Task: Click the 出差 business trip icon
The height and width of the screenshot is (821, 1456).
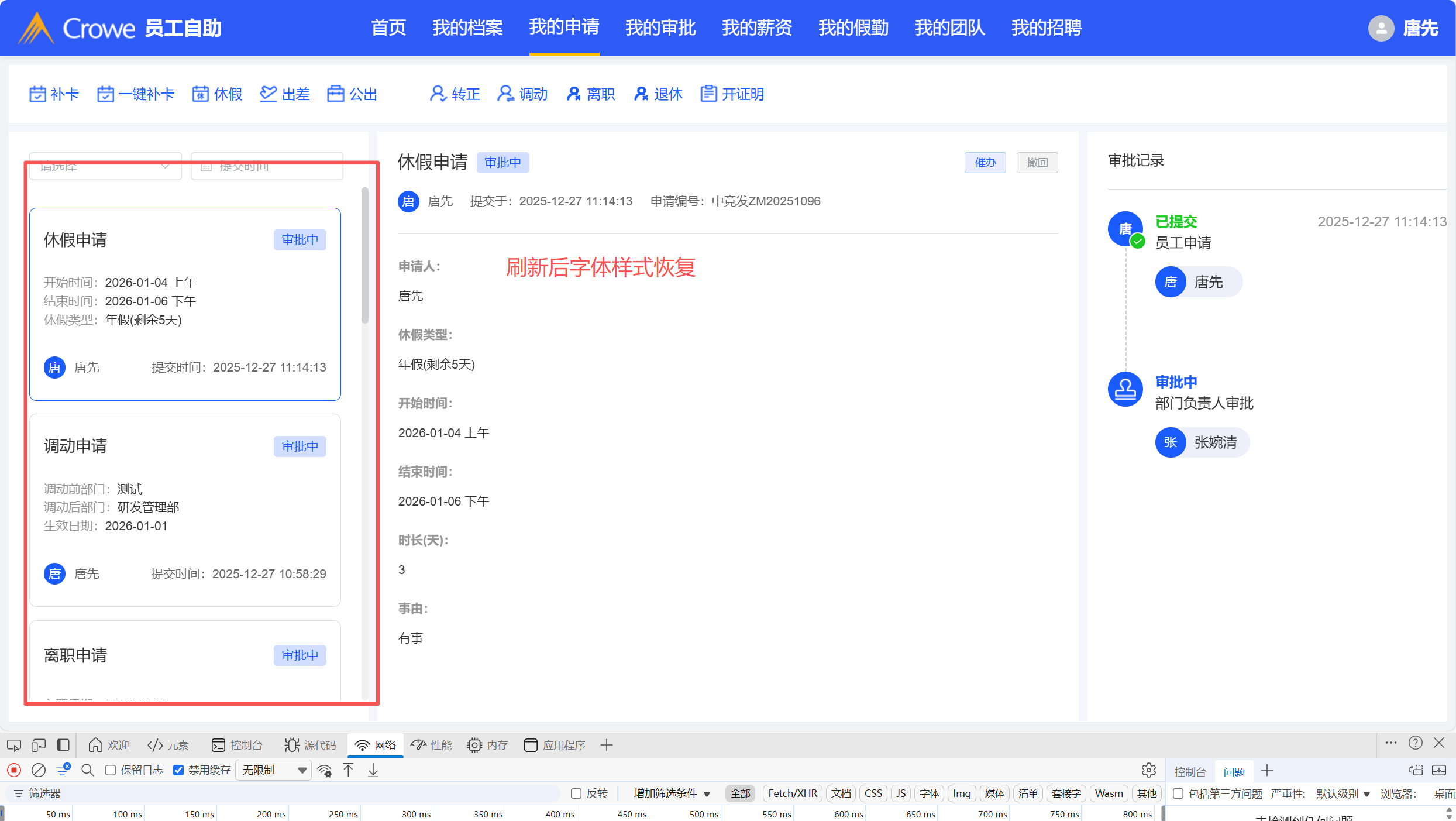Action: [268, 94]
